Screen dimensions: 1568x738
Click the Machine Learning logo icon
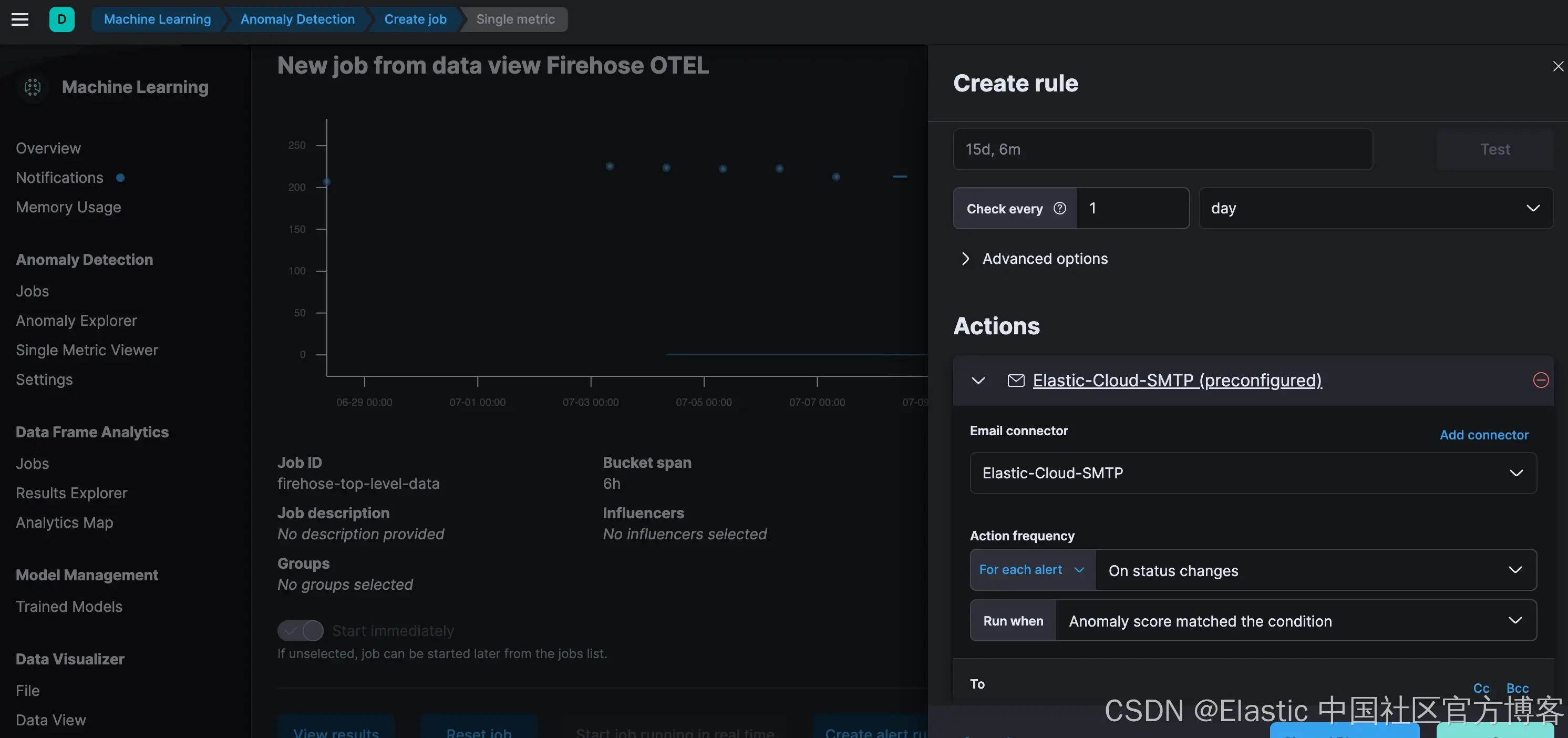coord(33,87)
